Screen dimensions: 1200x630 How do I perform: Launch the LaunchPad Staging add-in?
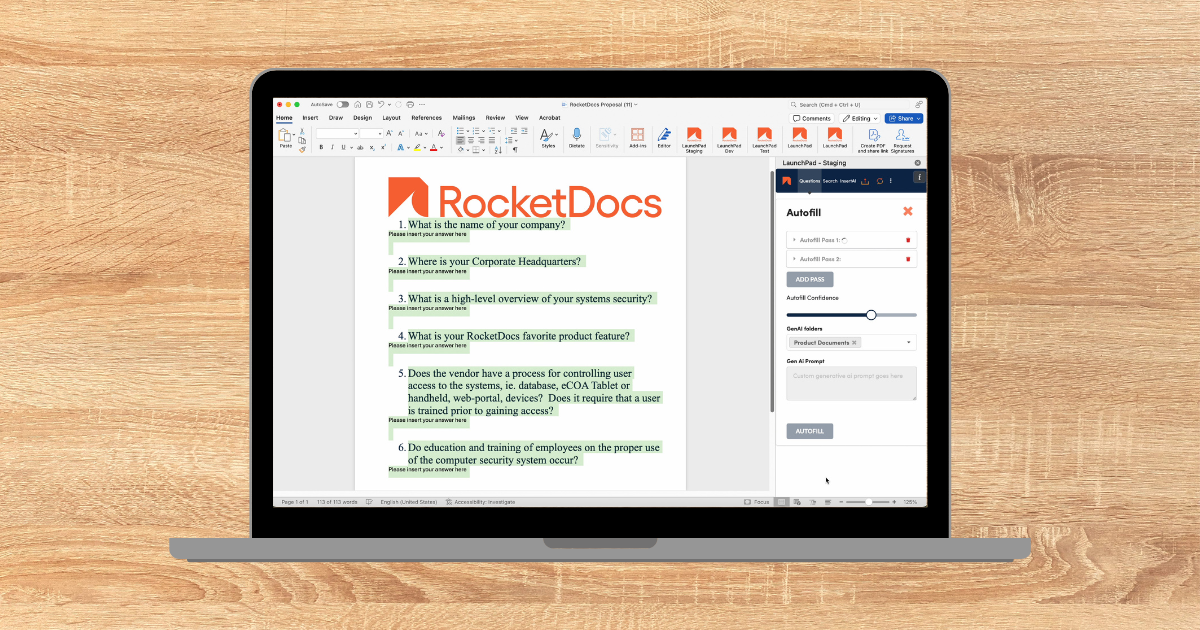tap(694, 140)
